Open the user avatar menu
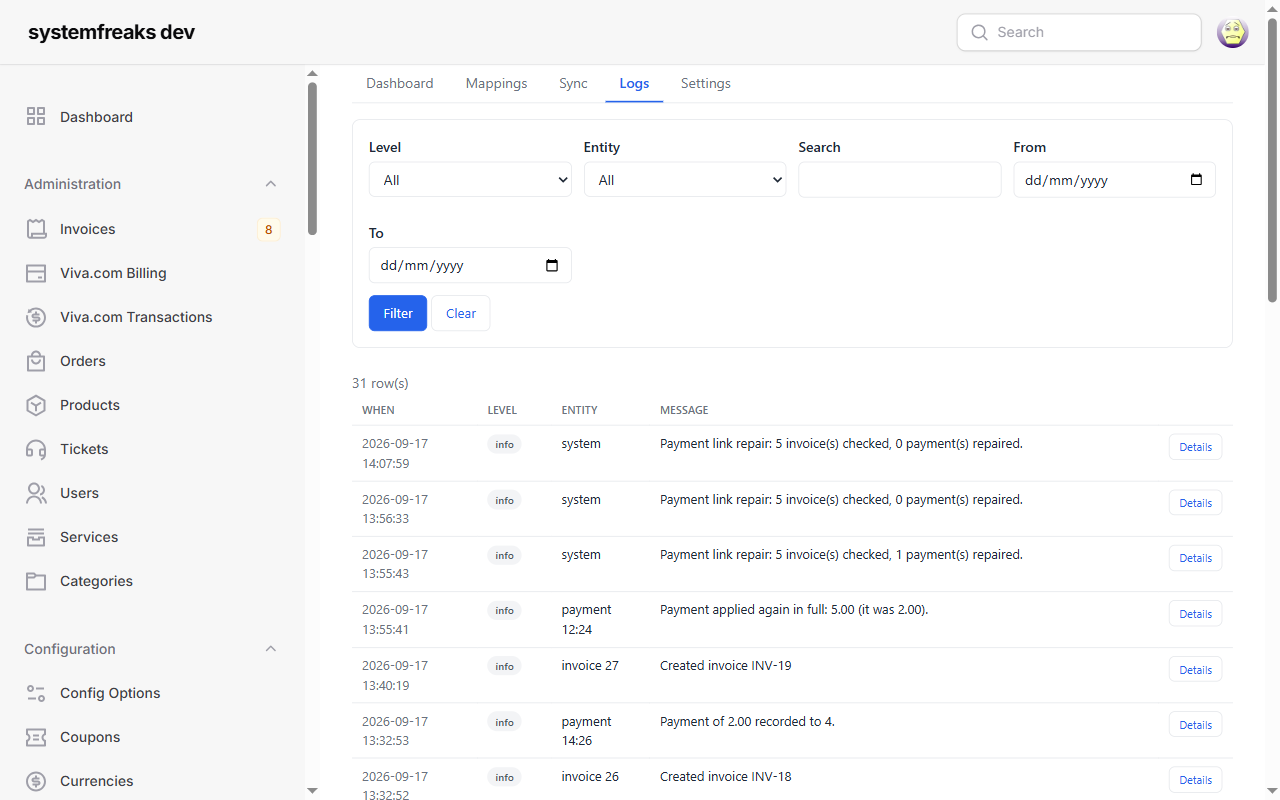Image resolution: width=1280 pixels, height=800 pixels. [1232, 32]
